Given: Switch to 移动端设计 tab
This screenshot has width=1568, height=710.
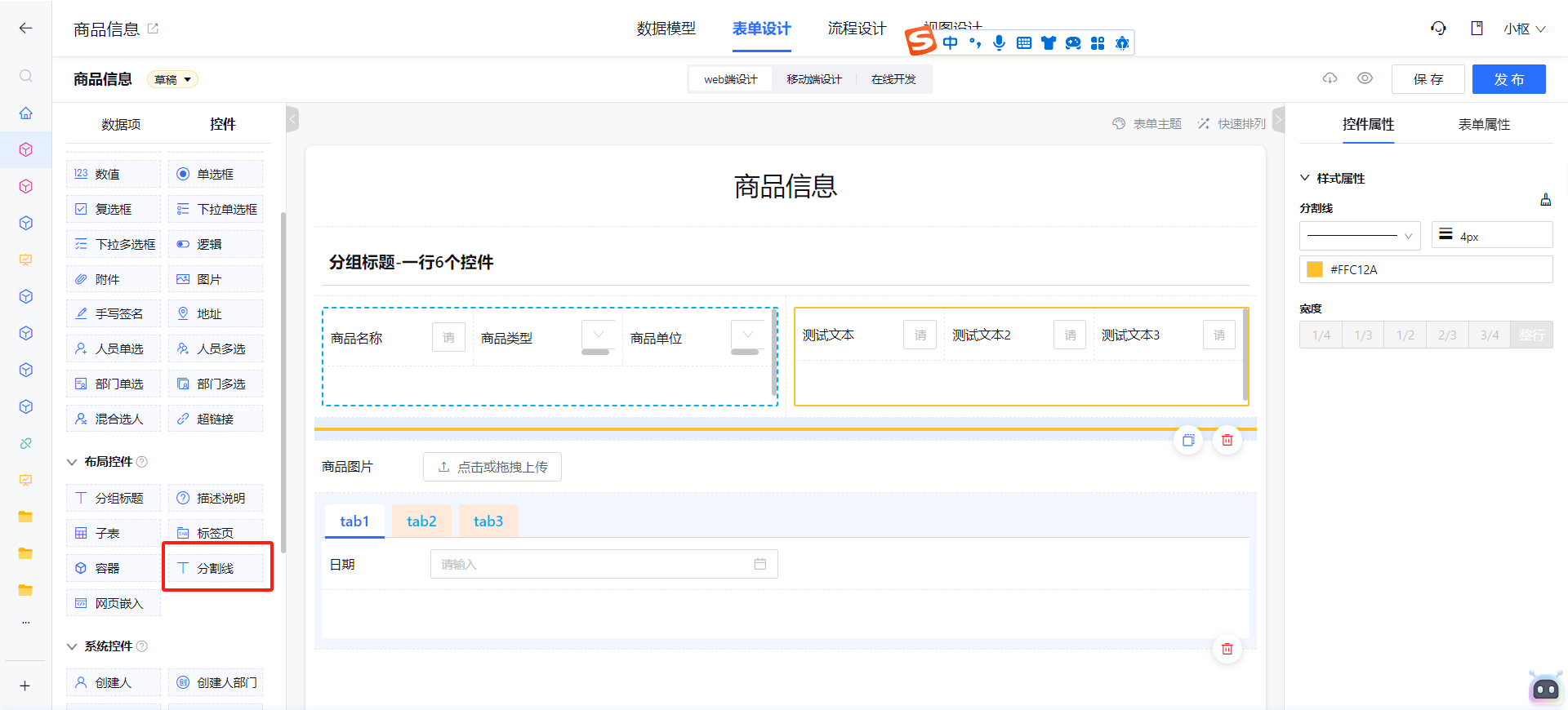Looking at the screenshot, I should coord(814,79).
